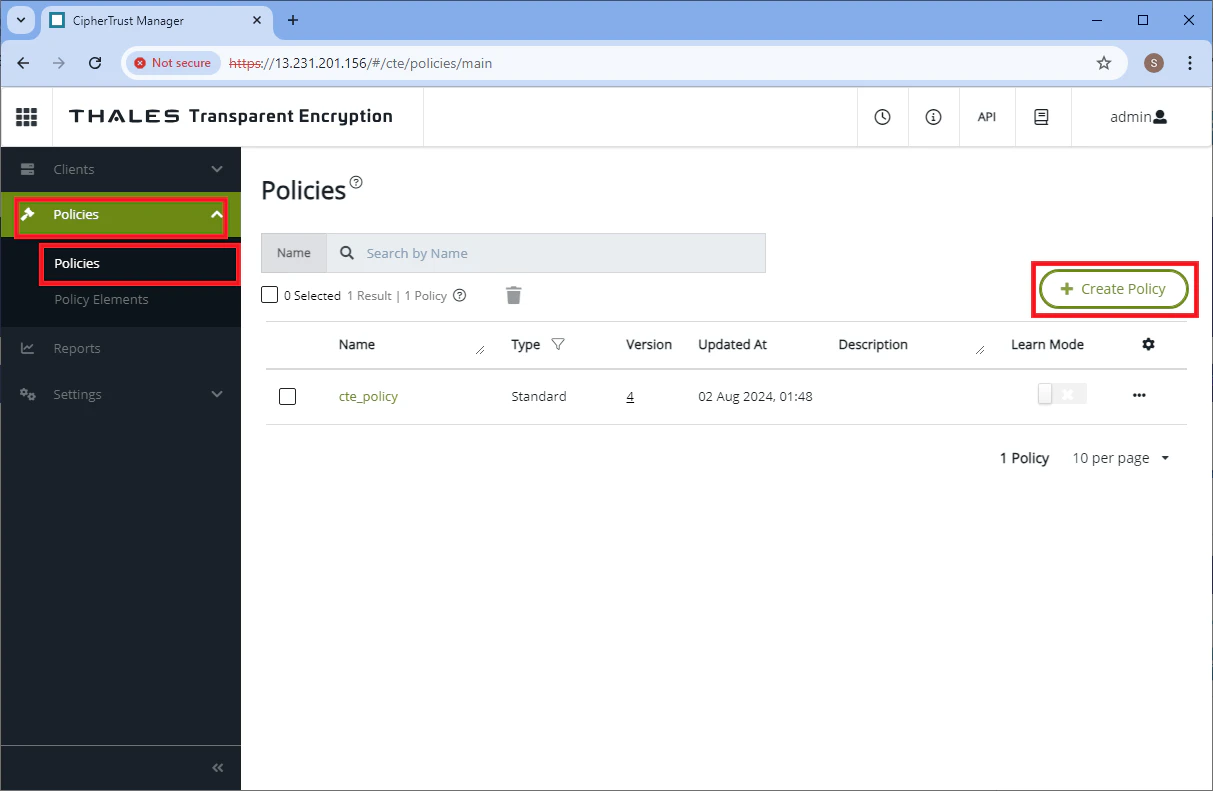Select the CipherTrust Manager tab

point(158,21)
